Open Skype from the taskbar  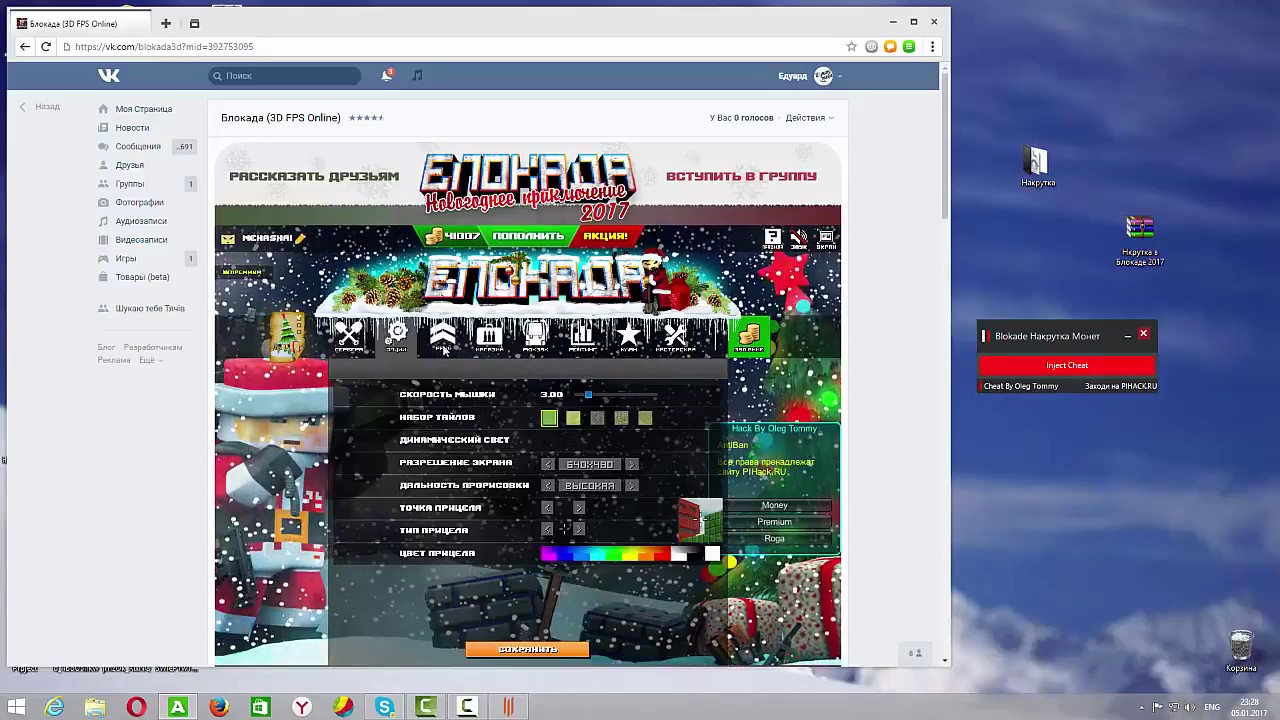click(384, 707)
